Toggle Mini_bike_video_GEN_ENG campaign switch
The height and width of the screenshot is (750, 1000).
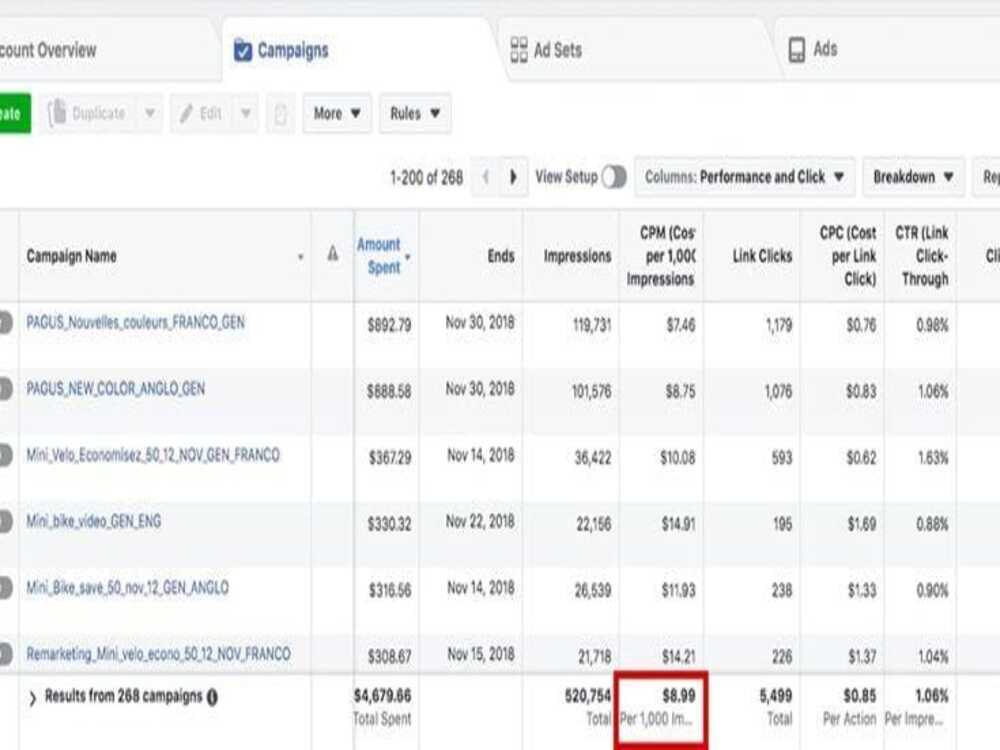[x=5, y=522]
